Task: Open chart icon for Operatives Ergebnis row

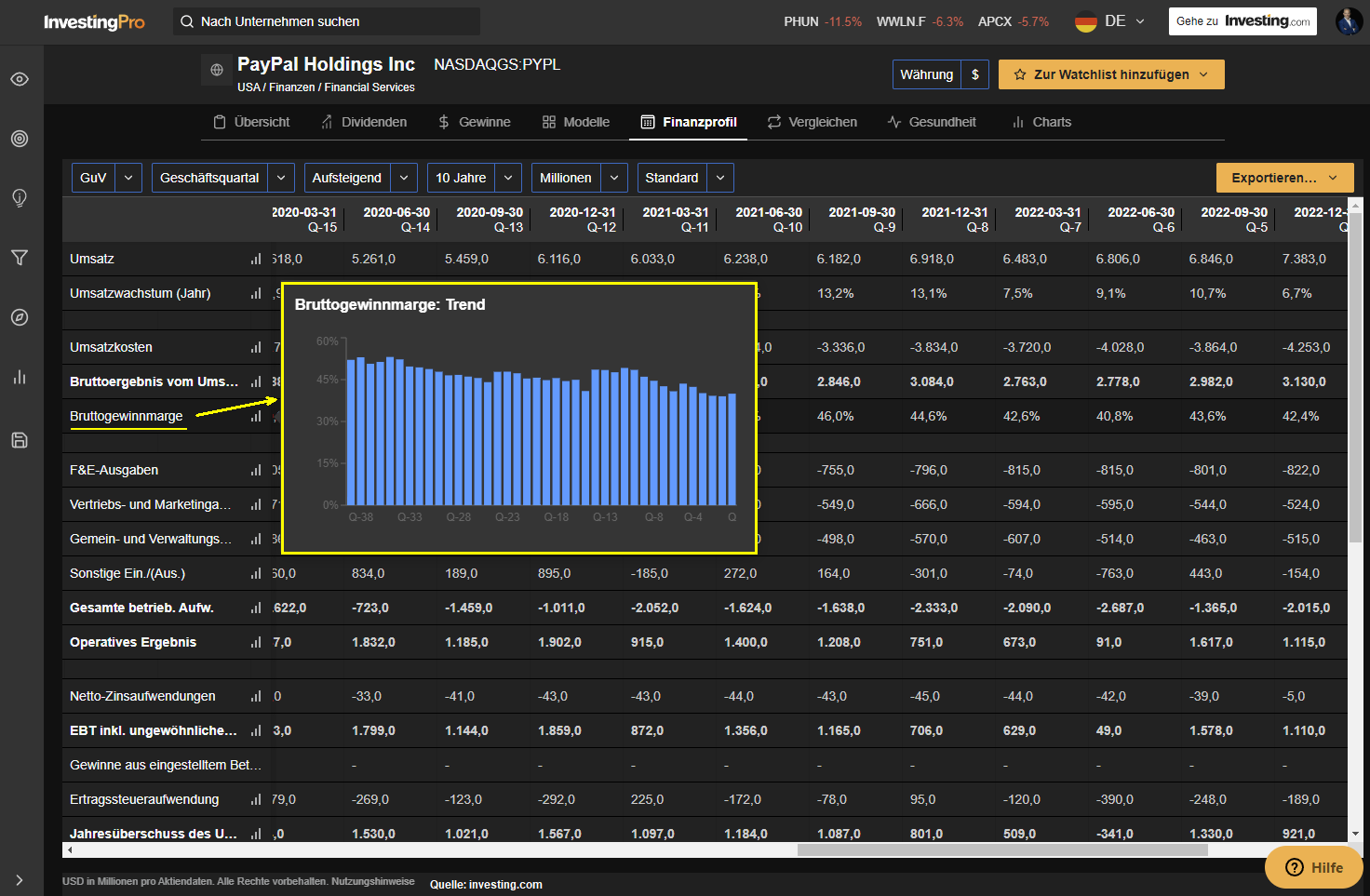Action: pyautogui.click(x=256, y=642)
